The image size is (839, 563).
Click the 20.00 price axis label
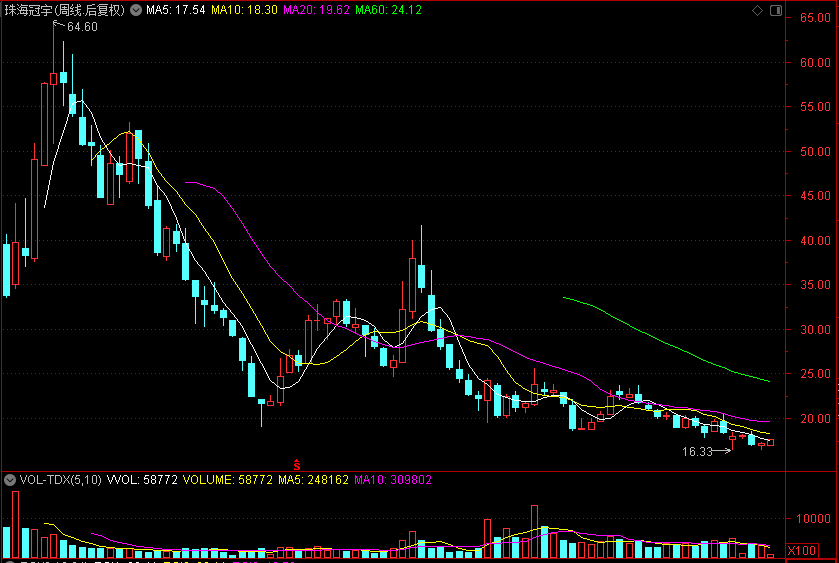point(815,419)
